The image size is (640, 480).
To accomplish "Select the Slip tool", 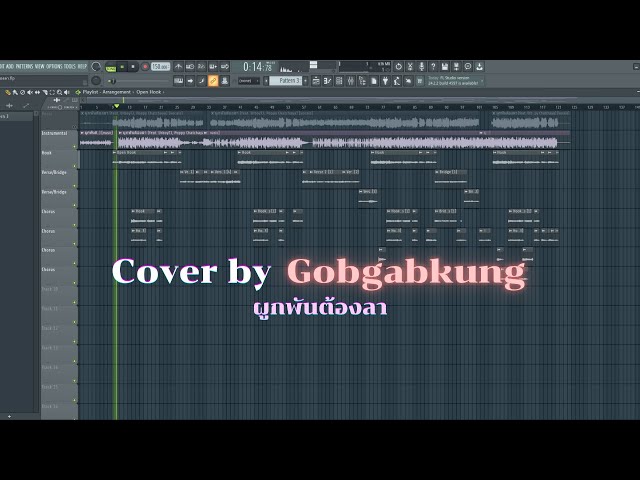I will point(37,93).
